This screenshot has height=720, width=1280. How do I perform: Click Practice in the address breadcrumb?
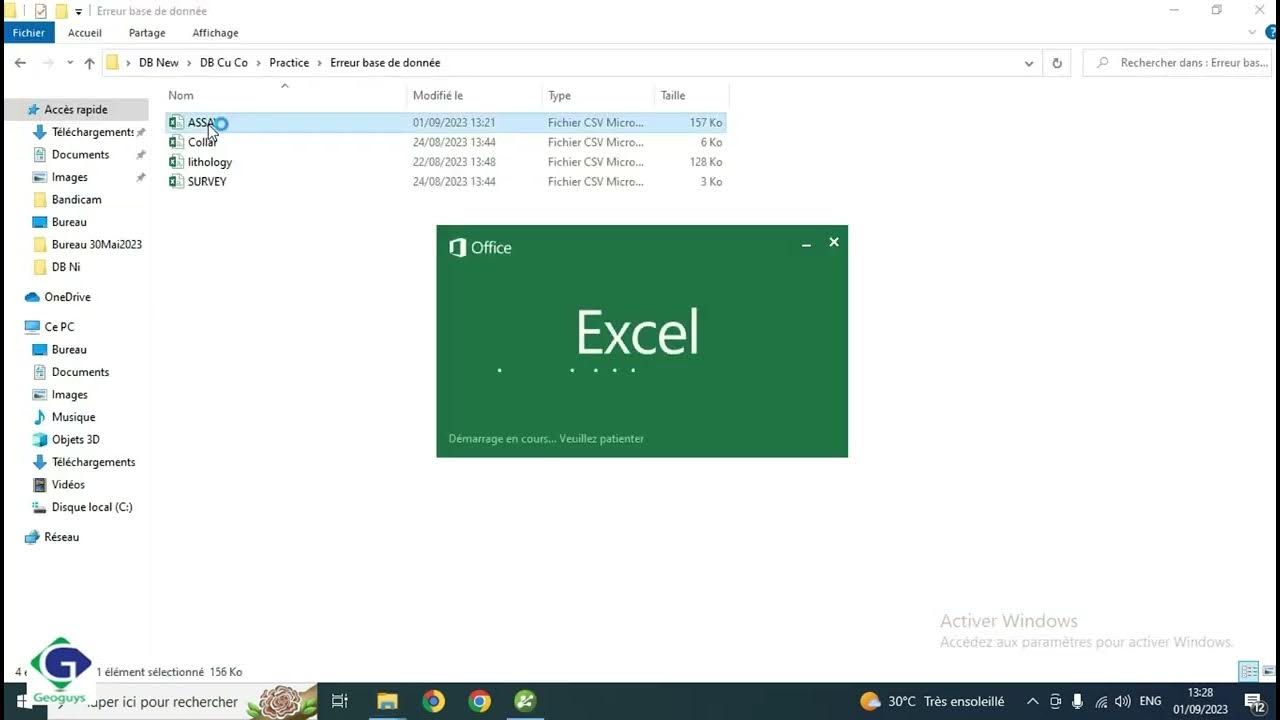click(289, 63)
